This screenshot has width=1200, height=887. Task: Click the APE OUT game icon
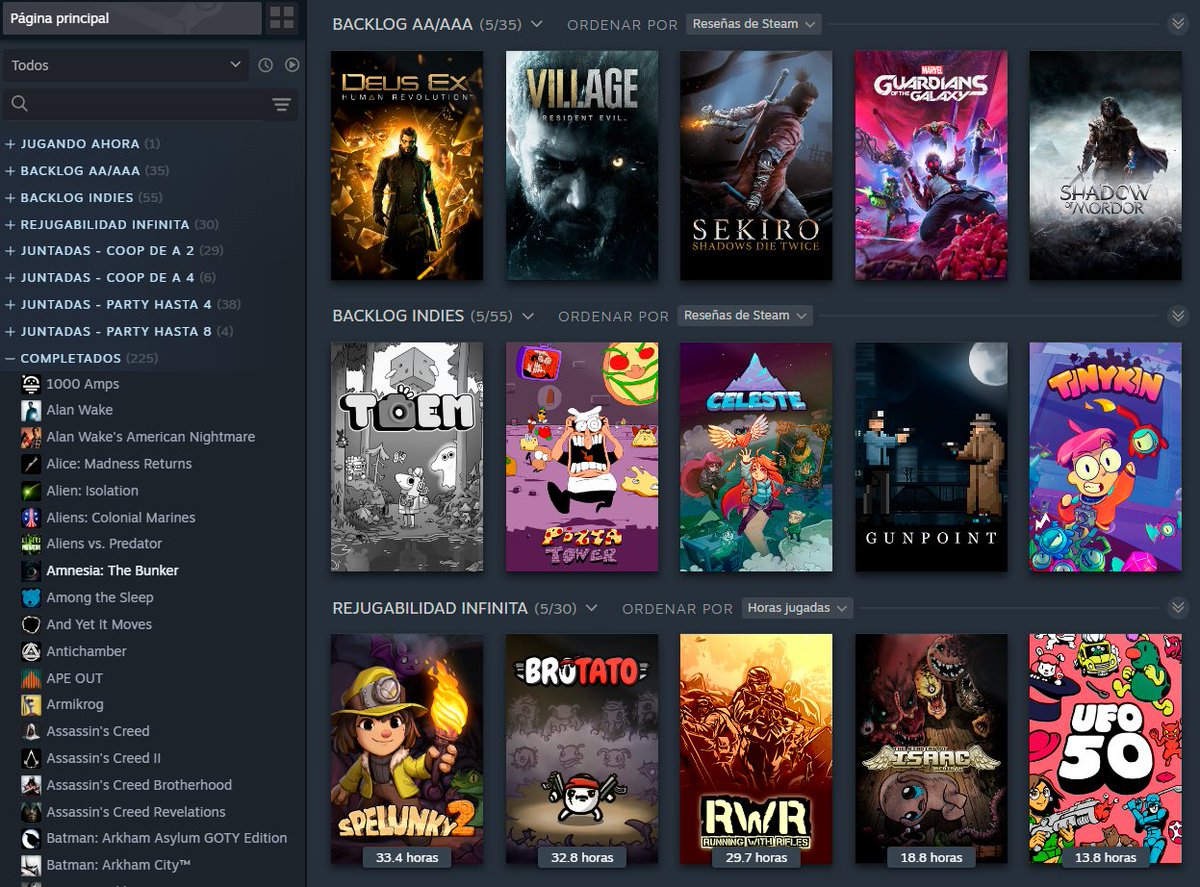coord(31,678)
